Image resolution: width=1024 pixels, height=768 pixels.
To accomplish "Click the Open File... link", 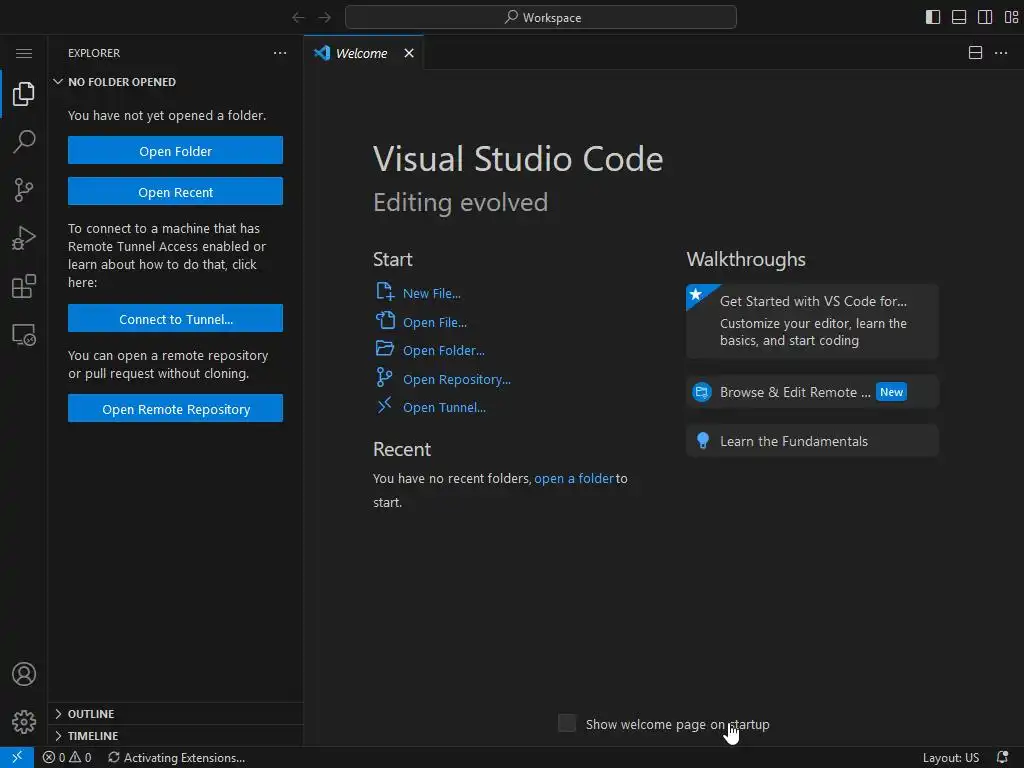I will (435, 322).
